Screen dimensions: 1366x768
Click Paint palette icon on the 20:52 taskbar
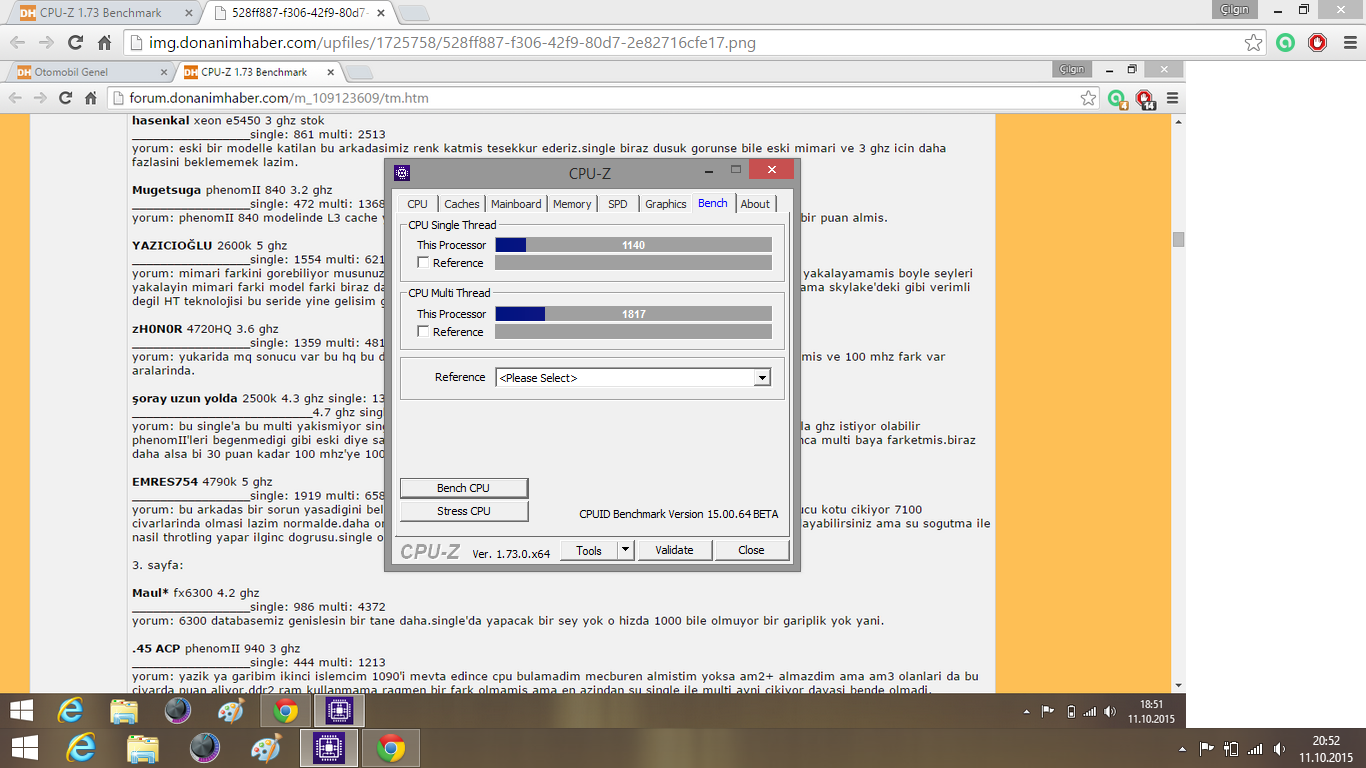tap(266, 748)
